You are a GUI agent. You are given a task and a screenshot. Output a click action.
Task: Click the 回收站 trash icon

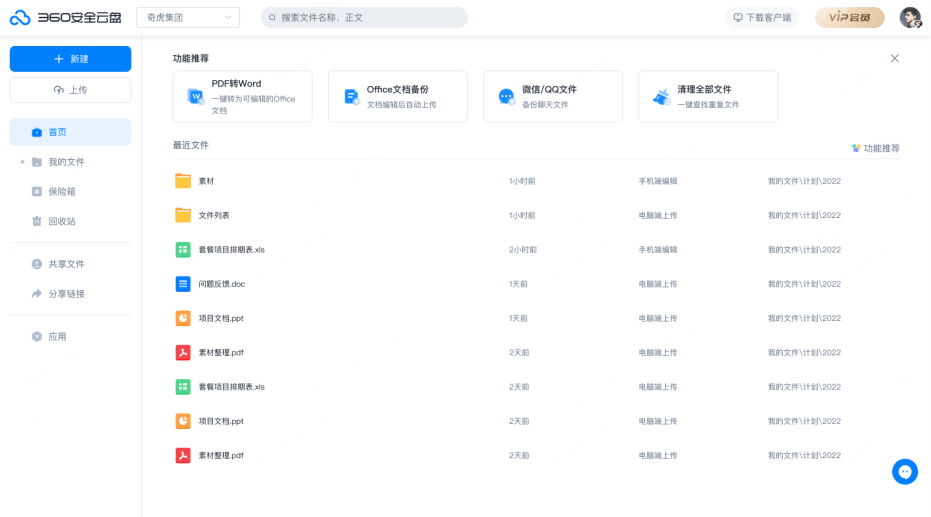point(37,221)
